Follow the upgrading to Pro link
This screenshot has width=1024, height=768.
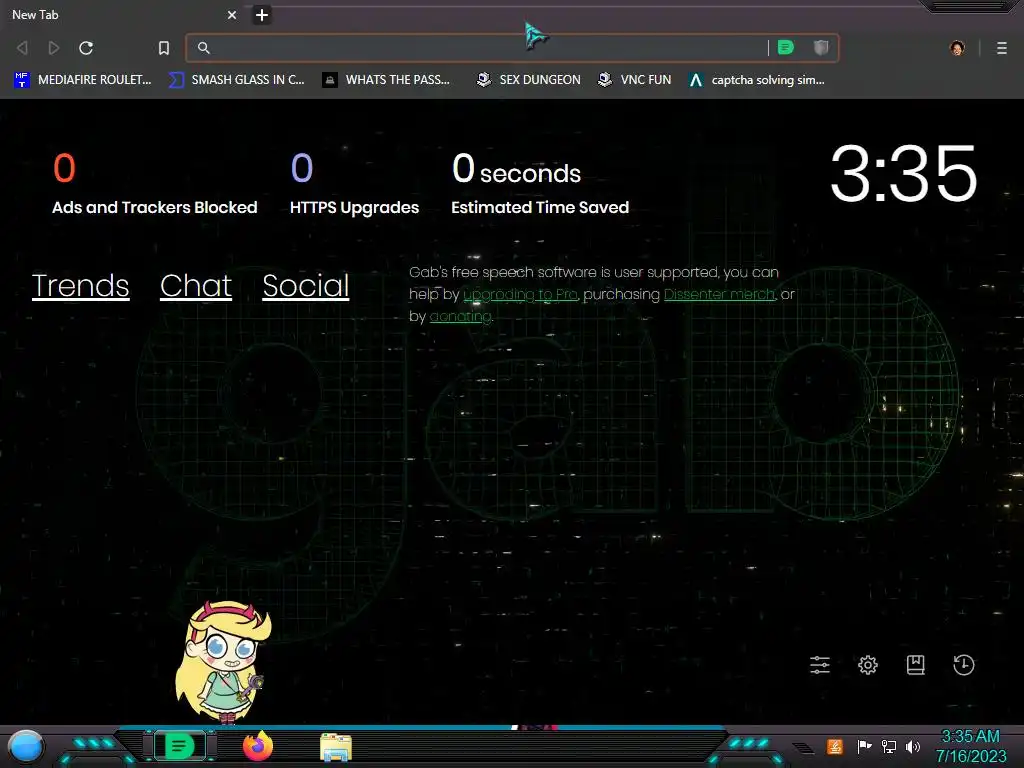(x=520, y=295)
